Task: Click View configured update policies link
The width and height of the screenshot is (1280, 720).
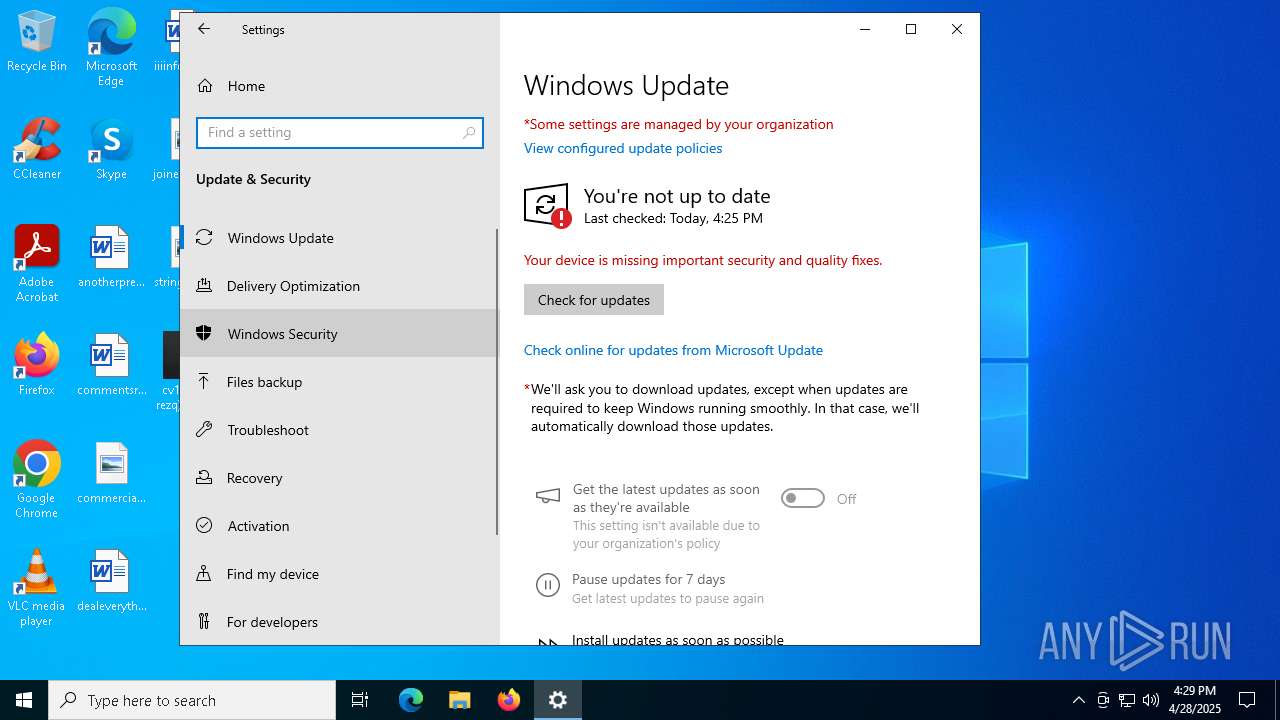Action: pyautogui.click(x=623, y=148)
